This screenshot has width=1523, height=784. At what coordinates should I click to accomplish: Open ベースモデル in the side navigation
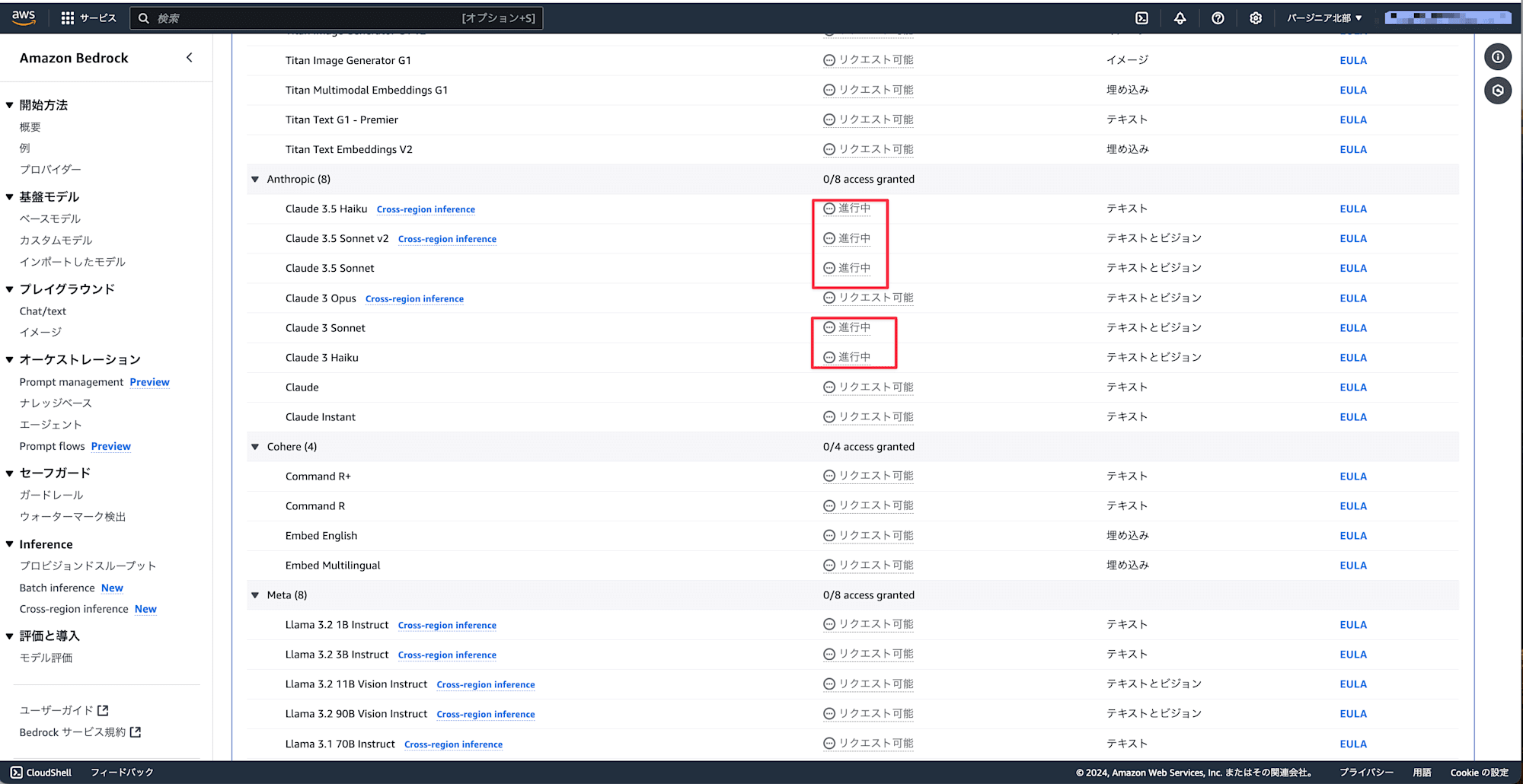[x=50, y=218]
